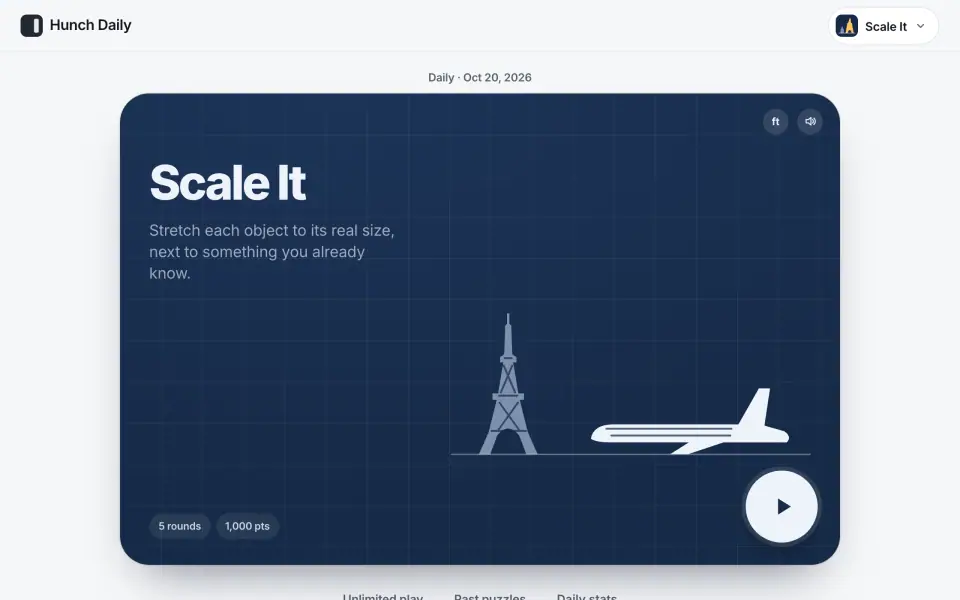960x600 pixels.
Task: Click the Scale It game thumbnail icon
Action: (x=847, y=26)
